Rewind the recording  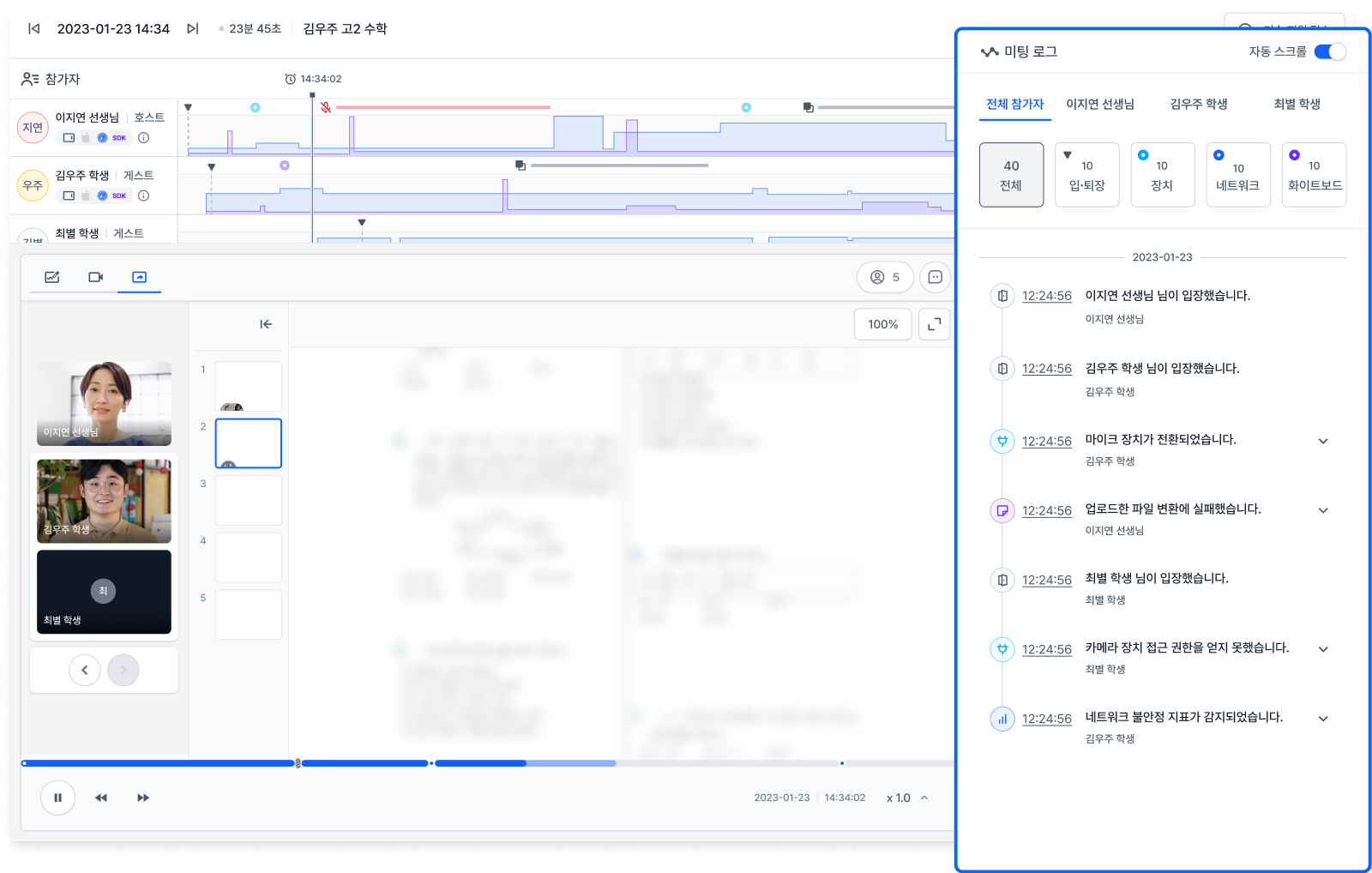pyautogui.click(x=101, y=798)
